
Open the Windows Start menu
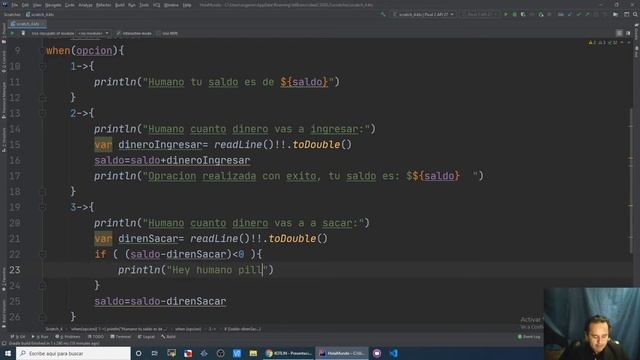pos(8,353)
